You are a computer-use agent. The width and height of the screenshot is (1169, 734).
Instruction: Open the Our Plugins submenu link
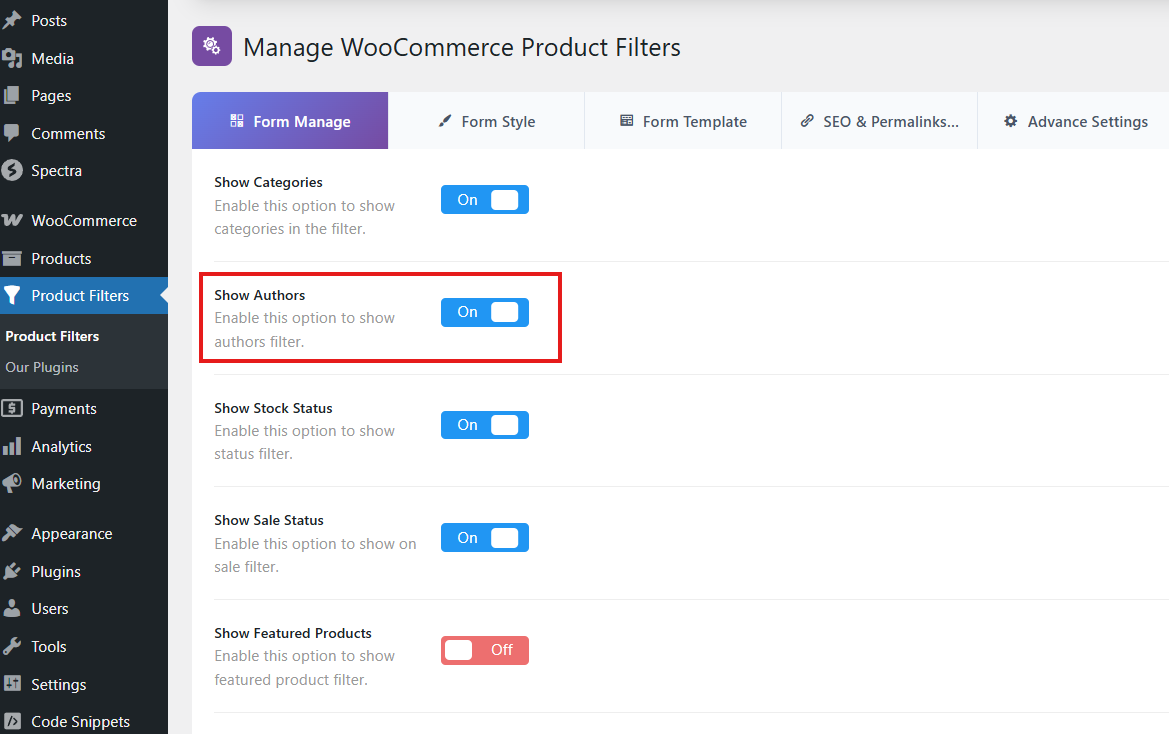42,367
